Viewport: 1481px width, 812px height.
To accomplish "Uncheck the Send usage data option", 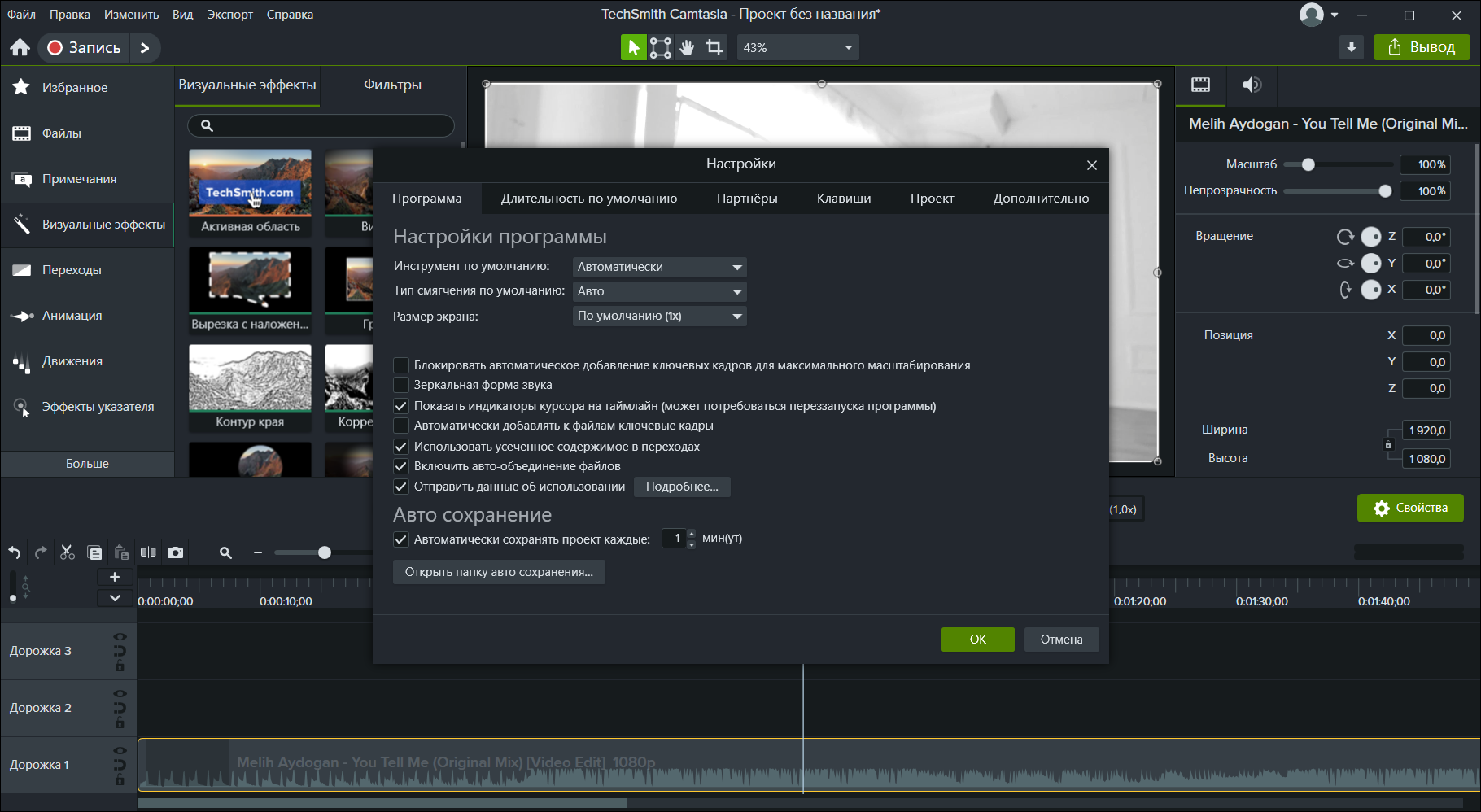I will point(401,487).
